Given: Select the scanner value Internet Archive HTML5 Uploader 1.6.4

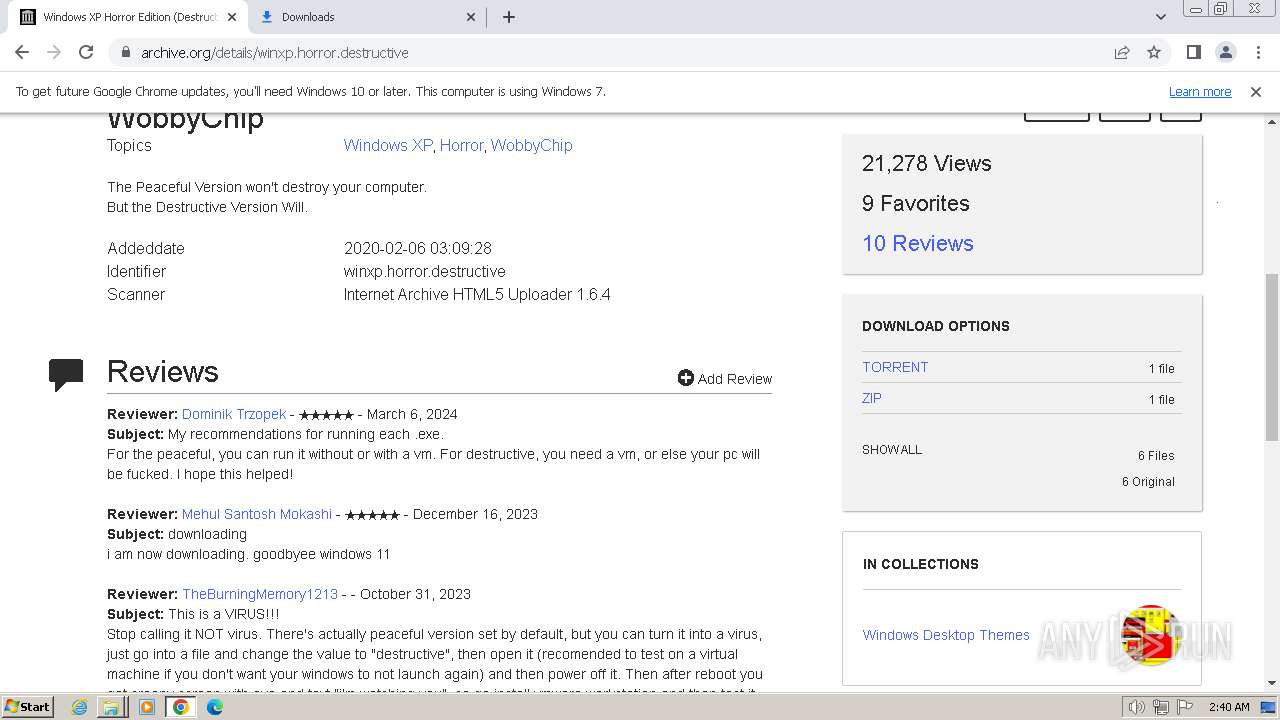Looking at the screenshot, I should pyautogui.click(x=477, y=294).
